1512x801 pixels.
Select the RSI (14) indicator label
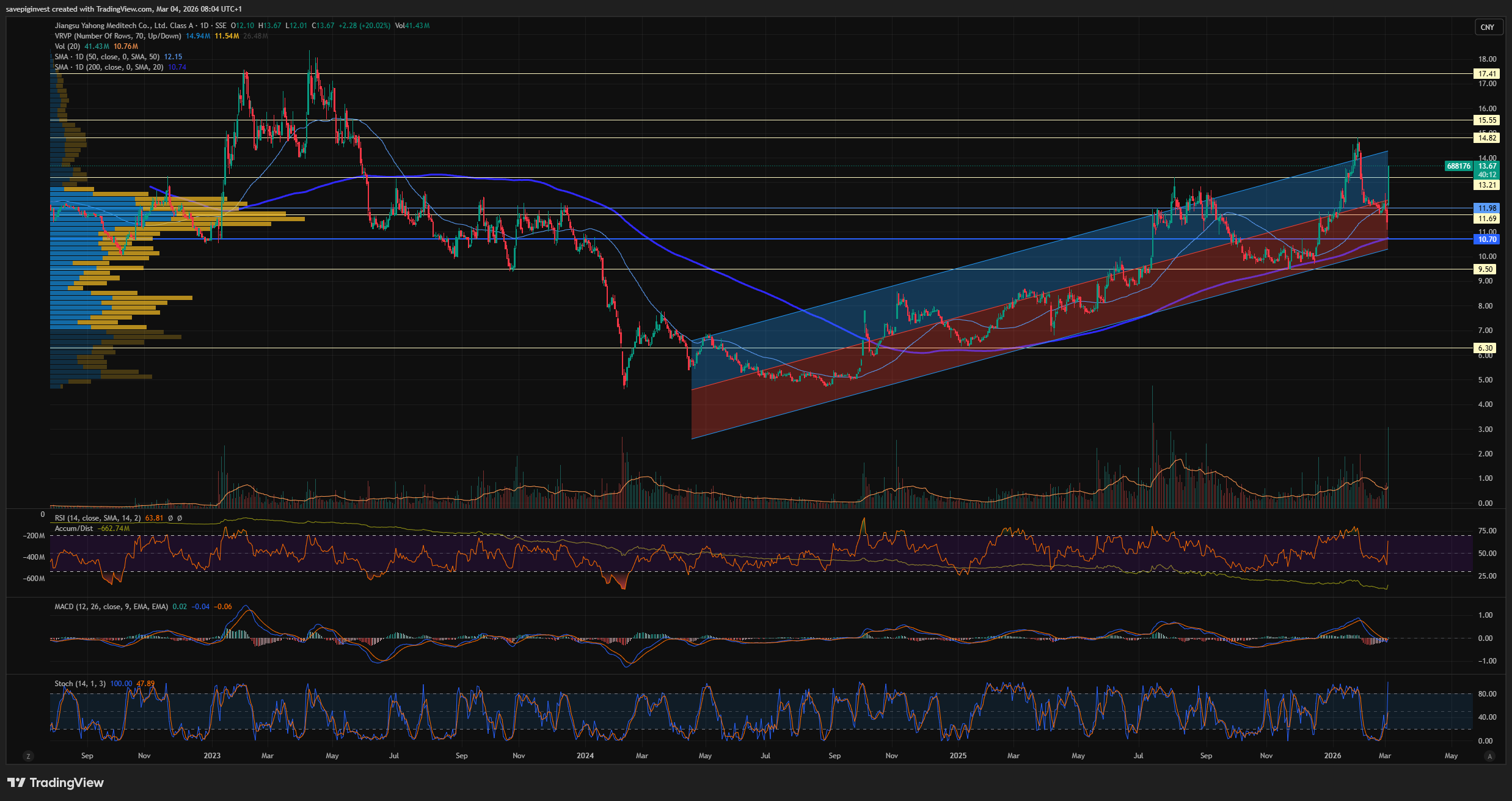pos(98,518)
